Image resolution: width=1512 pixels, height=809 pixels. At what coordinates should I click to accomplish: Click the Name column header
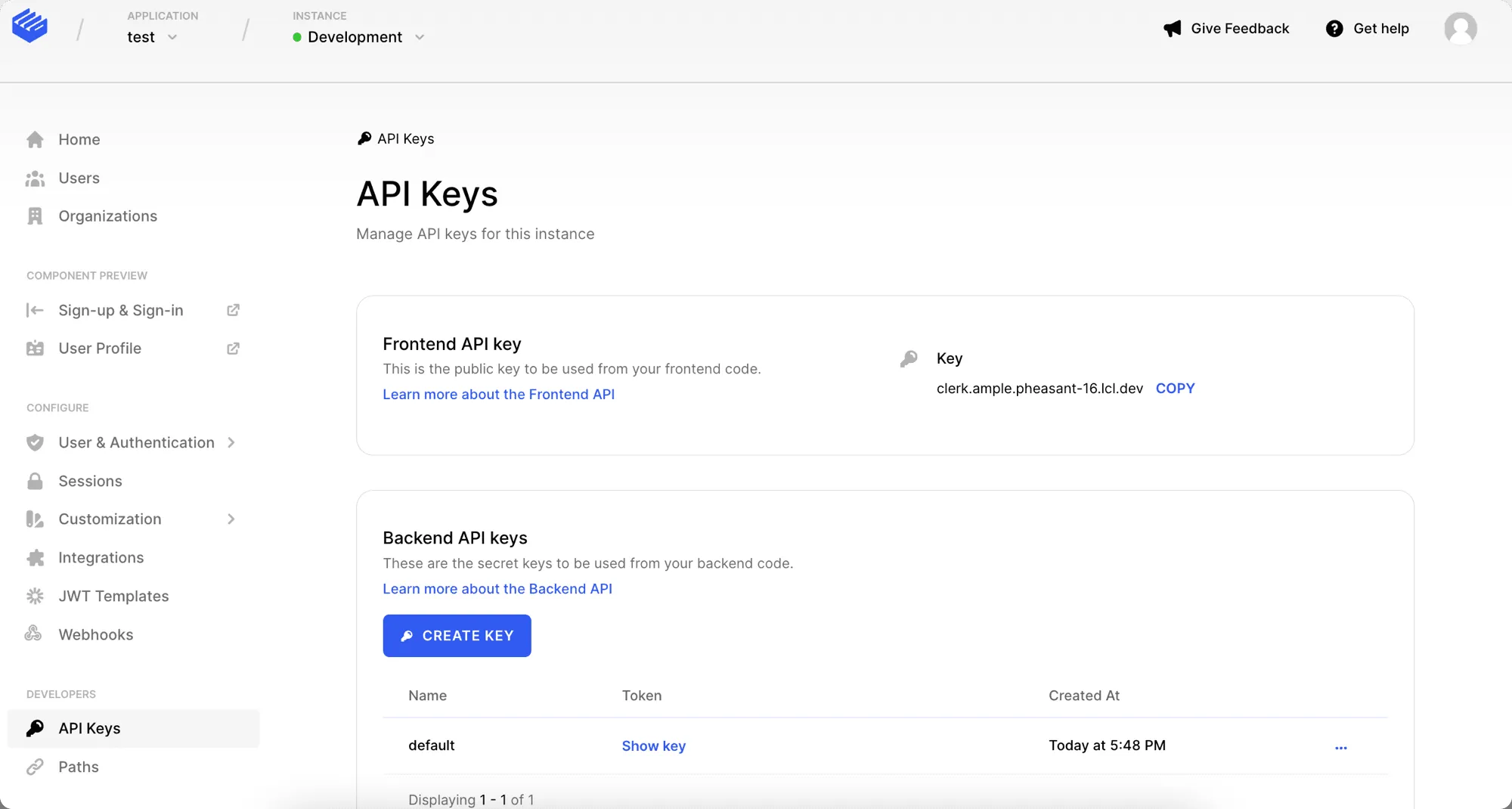pos(427,696)
